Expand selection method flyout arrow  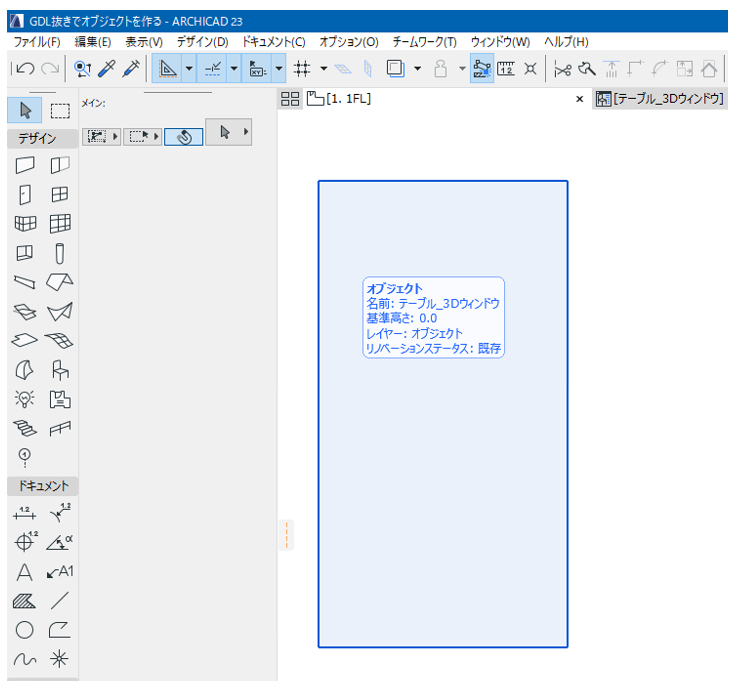pos(115,137)
